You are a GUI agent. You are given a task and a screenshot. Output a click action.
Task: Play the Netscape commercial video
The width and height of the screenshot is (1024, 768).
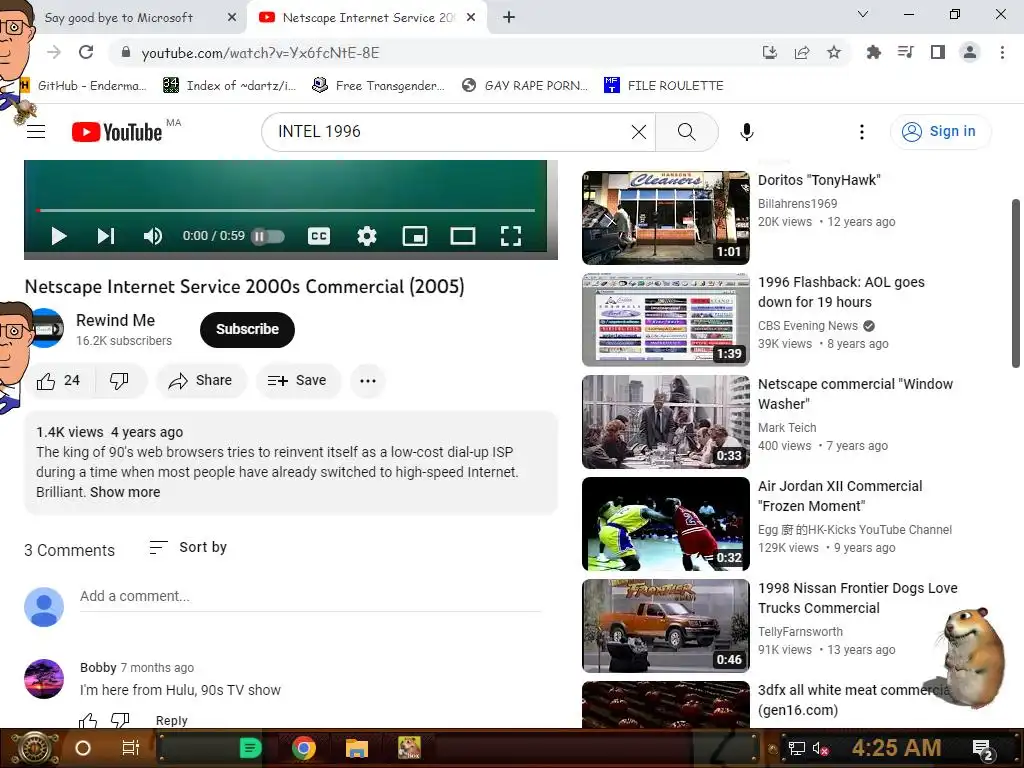tap(59, 236)
